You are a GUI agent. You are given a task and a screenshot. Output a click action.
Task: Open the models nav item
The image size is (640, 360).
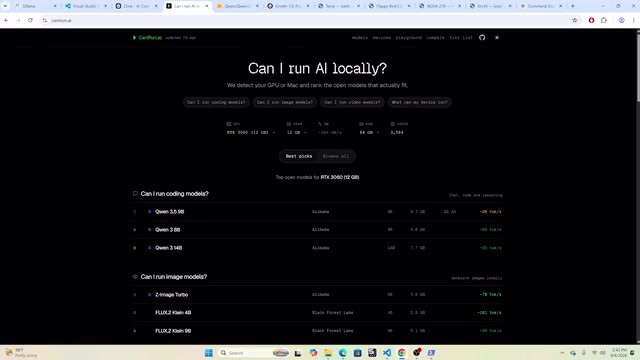click(x=360, y=38)
